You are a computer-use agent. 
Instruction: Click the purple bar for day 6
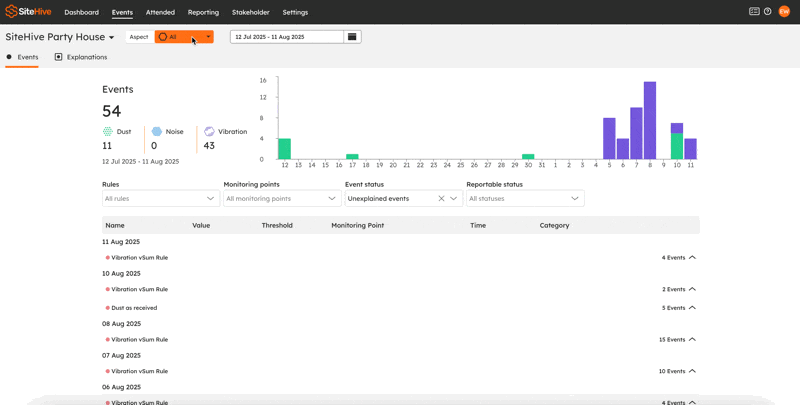pos(622,149)
